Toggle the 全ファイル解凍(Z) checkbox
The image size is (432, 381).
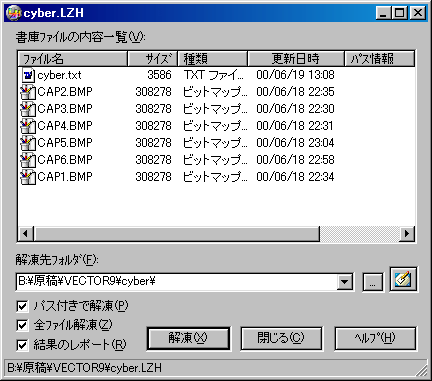click(22, 325)
